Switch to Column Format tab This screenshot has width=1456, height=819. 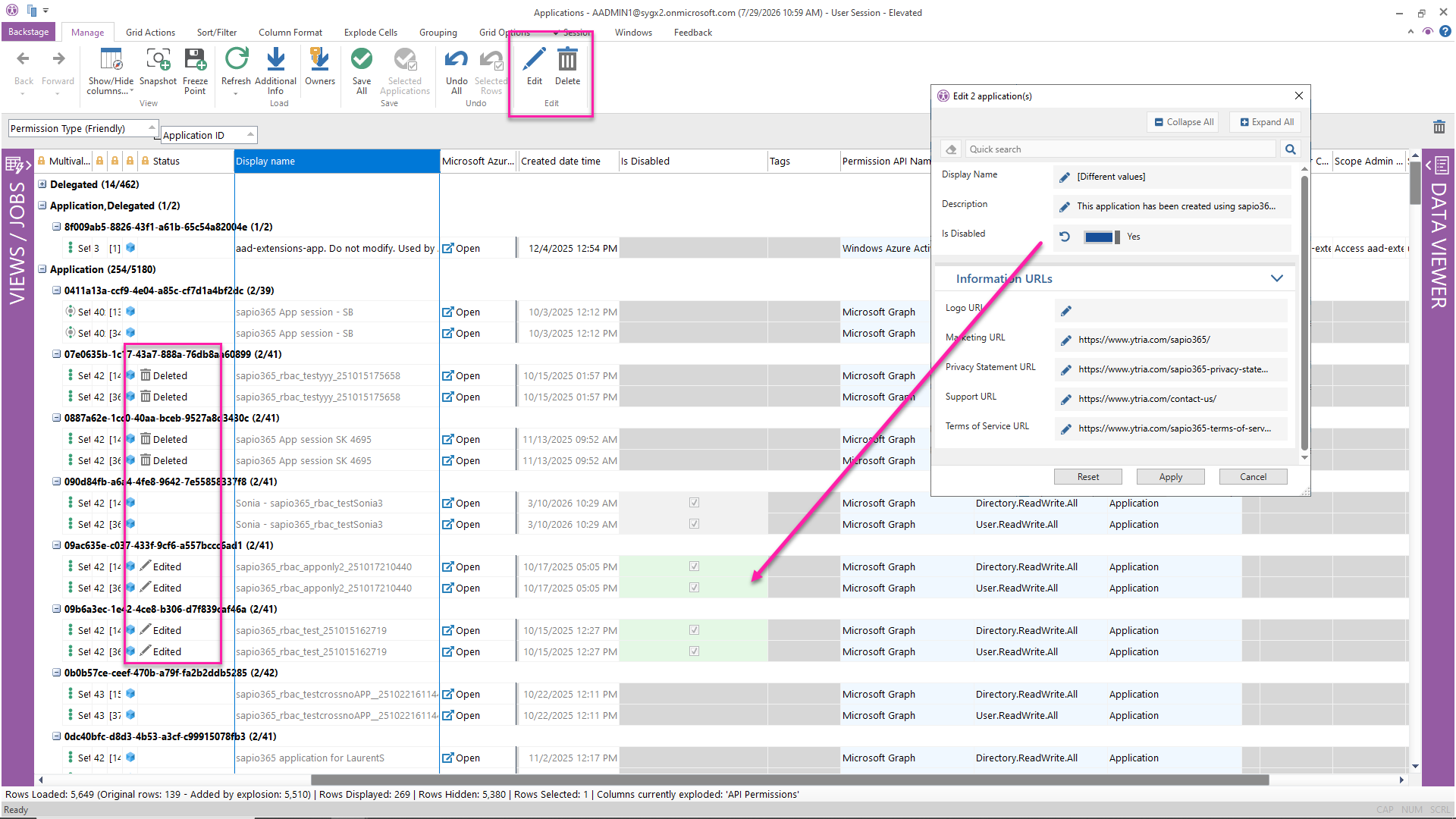(x=290, y=33)
